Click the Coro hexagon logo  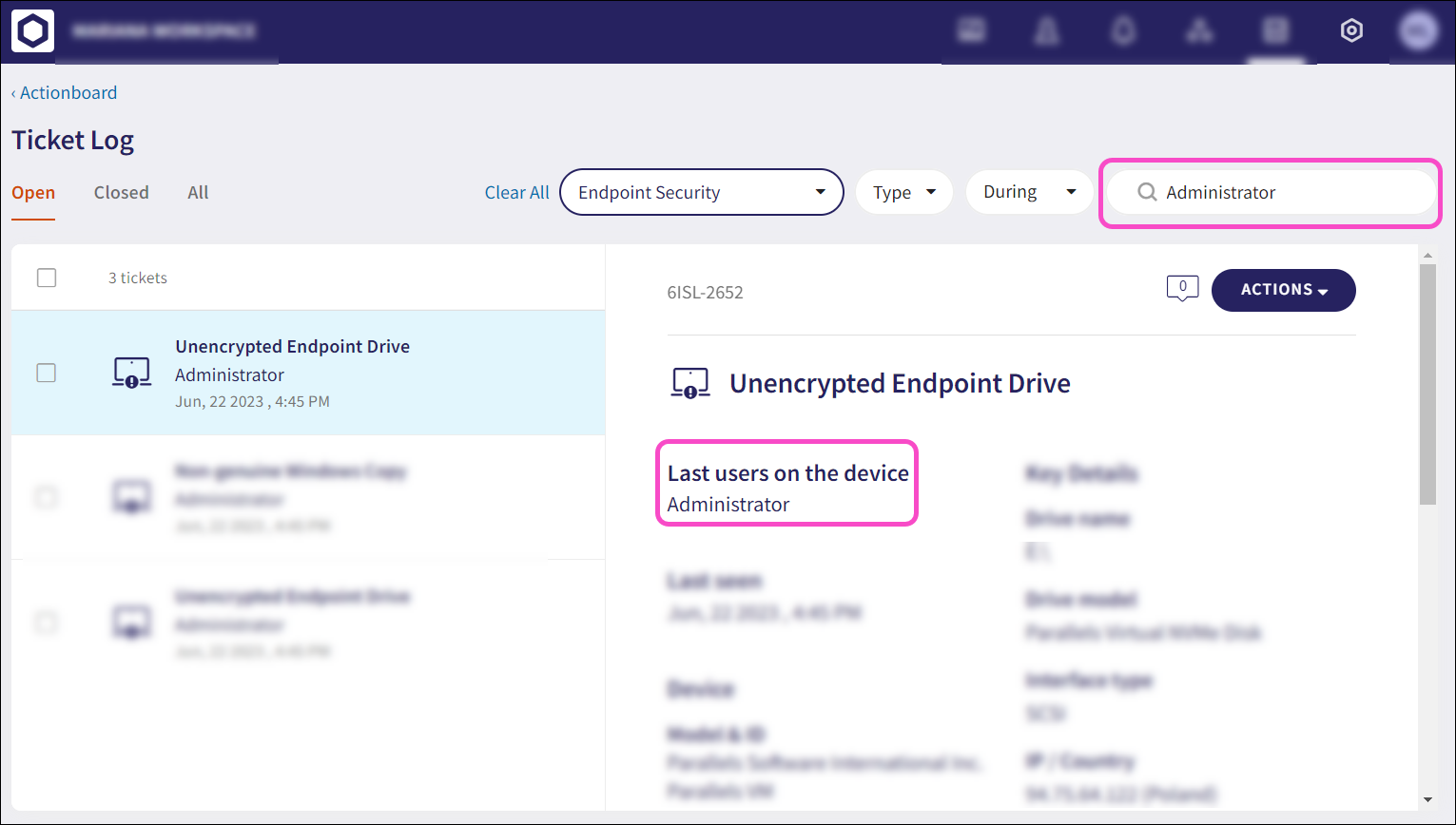pyautogui.click(x=33, y=31)
